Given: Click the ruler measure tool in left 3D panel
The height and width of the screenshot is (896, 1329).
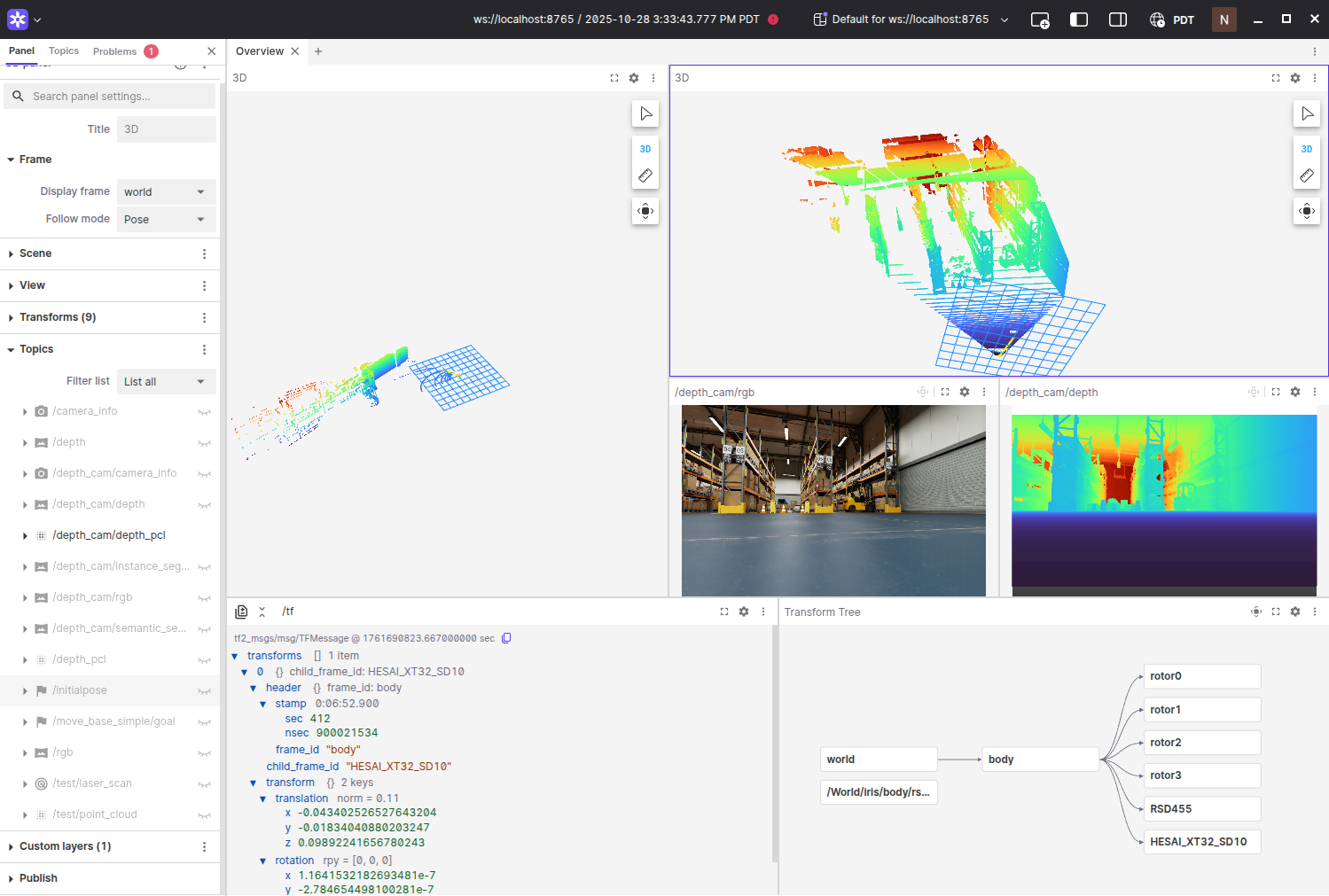Looking at the screenshot, I should pos(645,175).
